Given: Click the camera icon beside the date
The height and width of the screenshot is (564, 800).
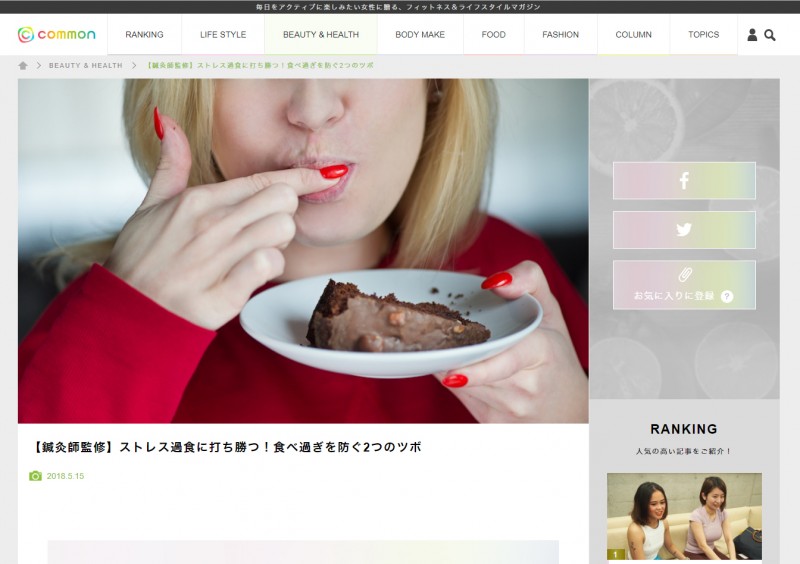Looking at the screenshot, I should tap(35, 476).
